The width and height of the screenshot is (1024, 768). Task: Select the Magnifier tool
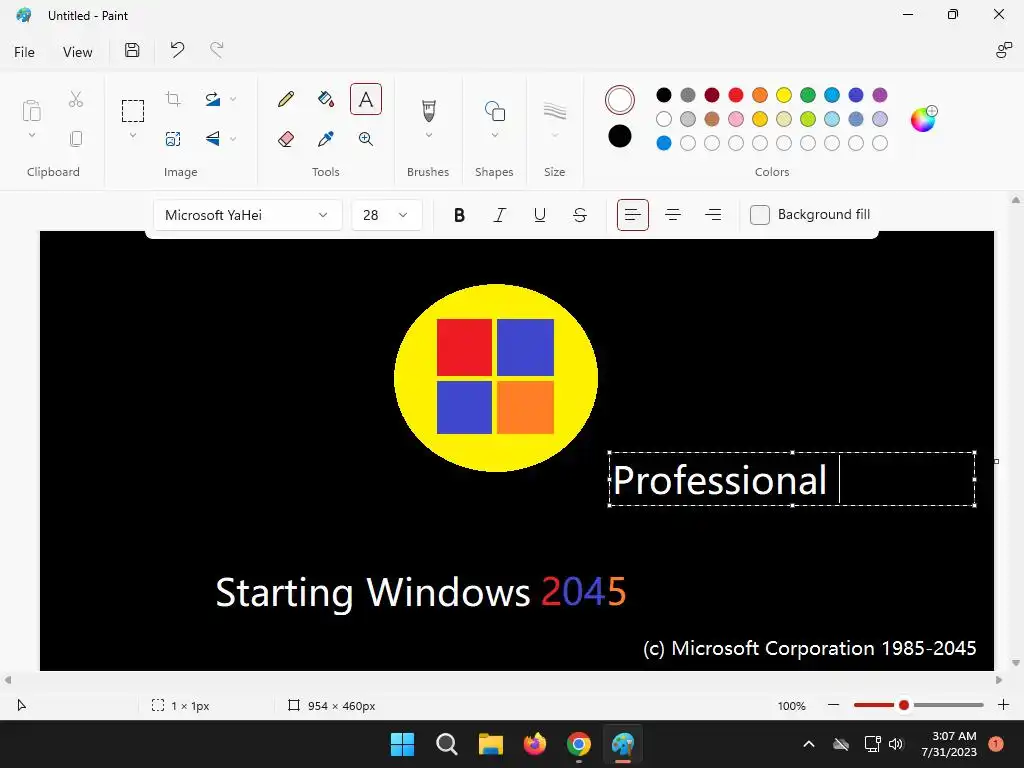coord(366,139)
